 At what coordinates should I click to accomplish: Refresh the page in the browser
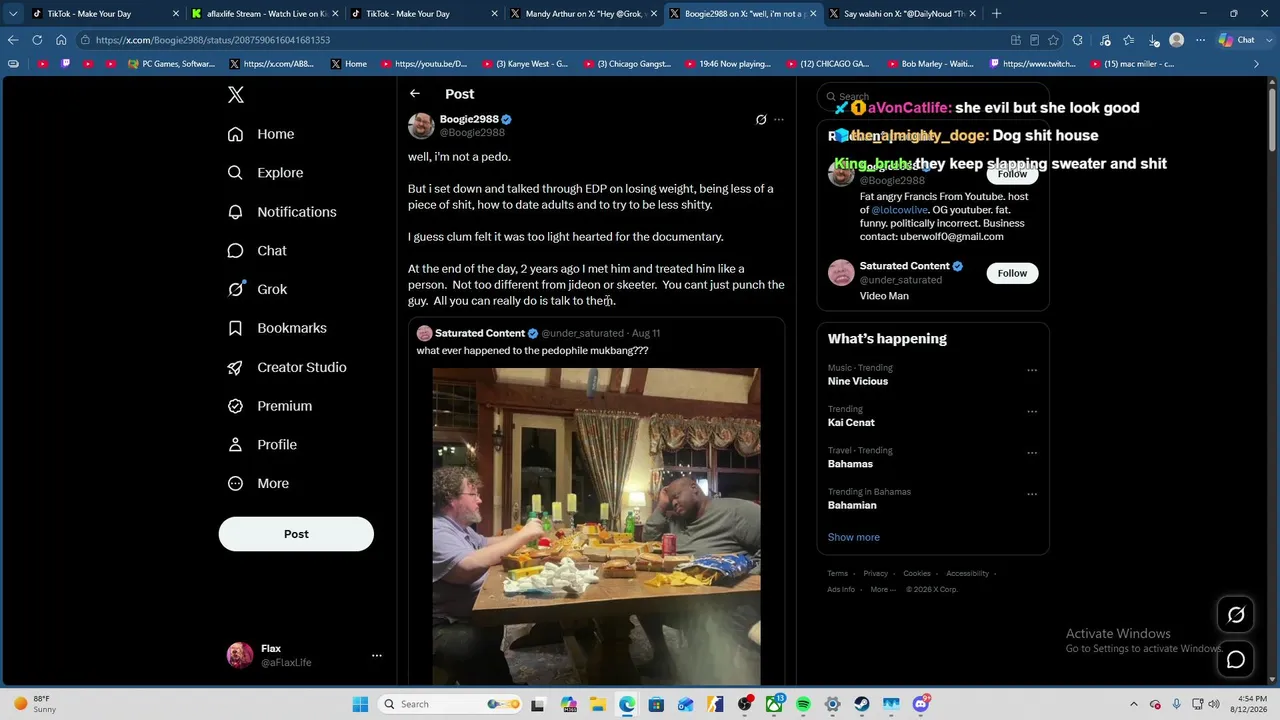[37, 40]
